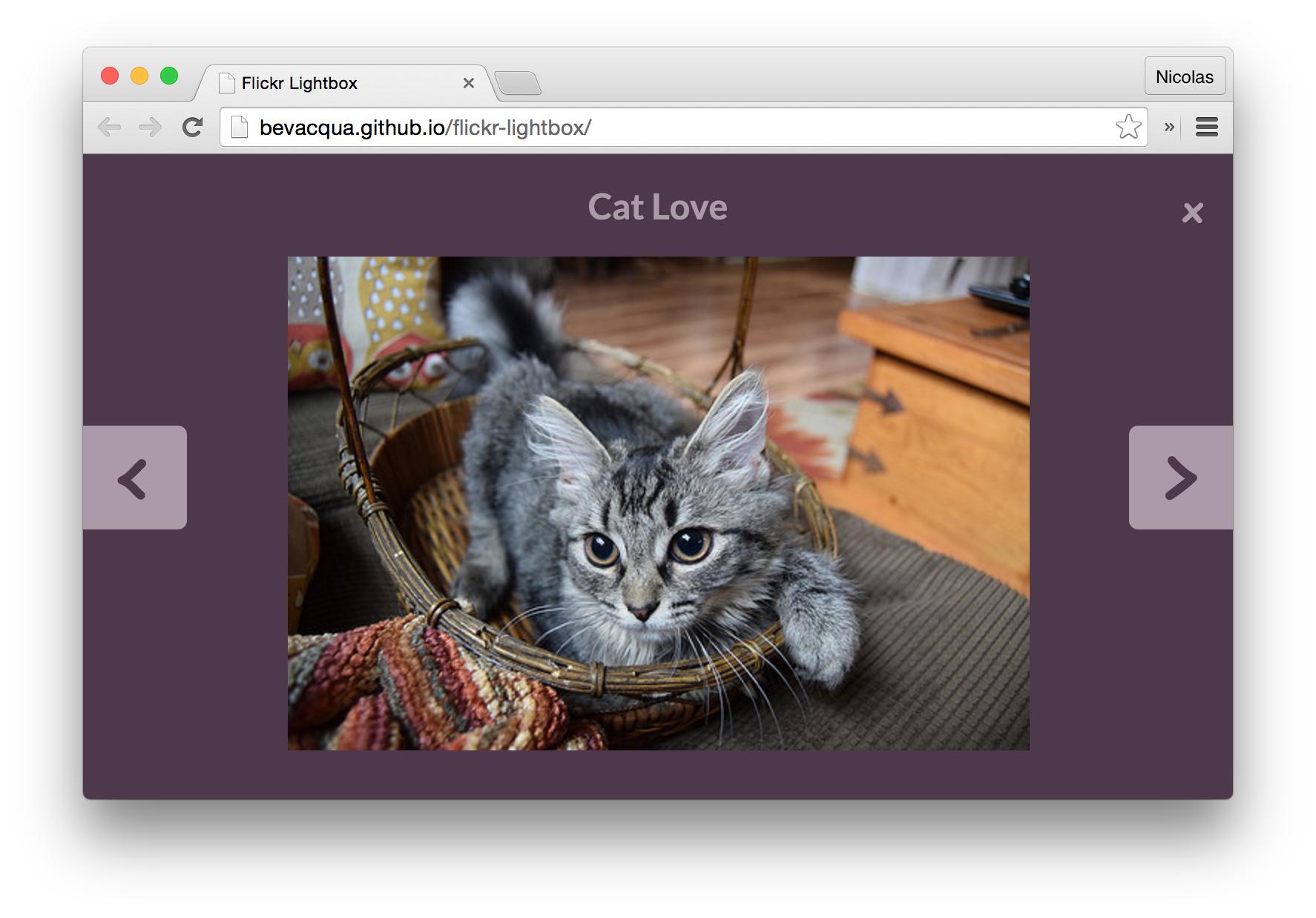Focus the address bar showing bevacqua.github.io
The image size is (1316, 918).
pyautogui.click(x=683, y=128)
